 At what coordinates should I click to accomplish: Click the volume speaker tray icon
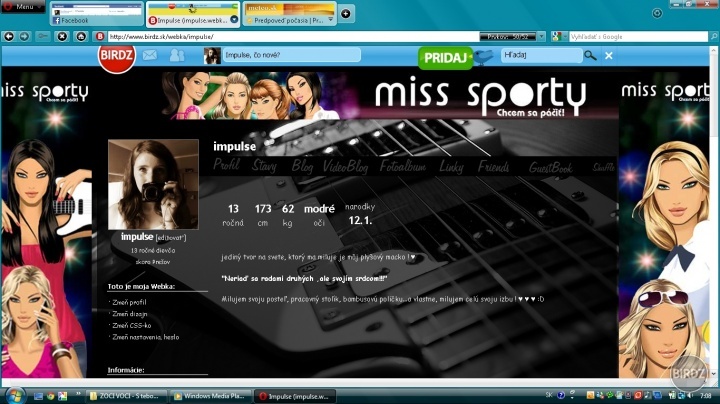[x=690, y=395]
